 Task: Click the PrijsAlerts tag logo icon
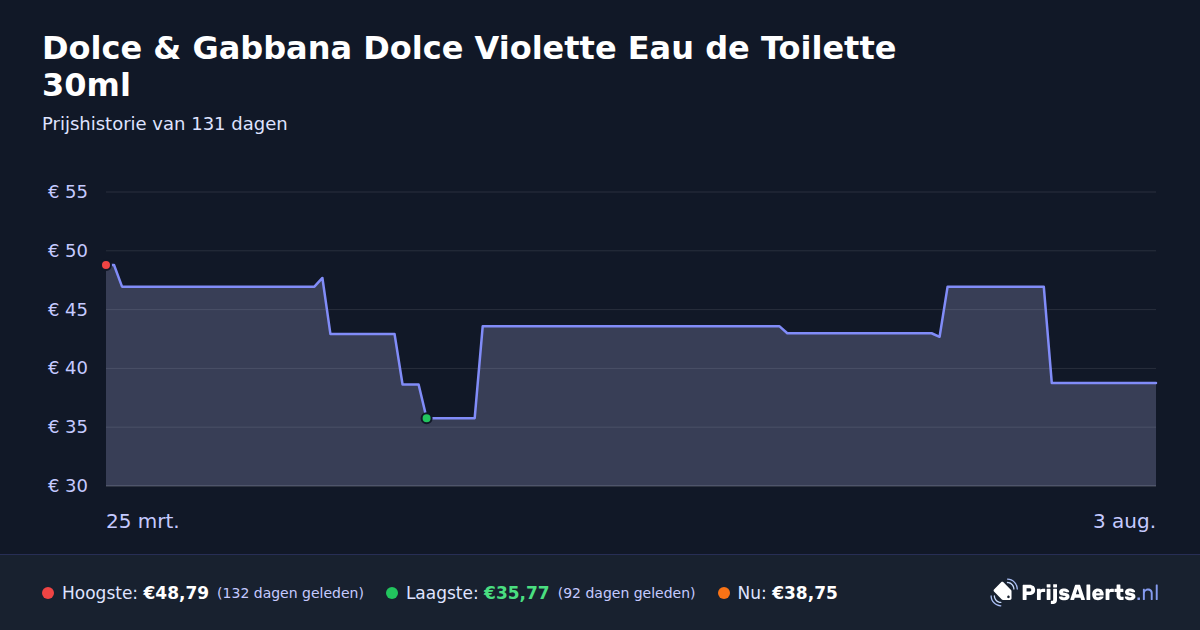coord(1003,593)
